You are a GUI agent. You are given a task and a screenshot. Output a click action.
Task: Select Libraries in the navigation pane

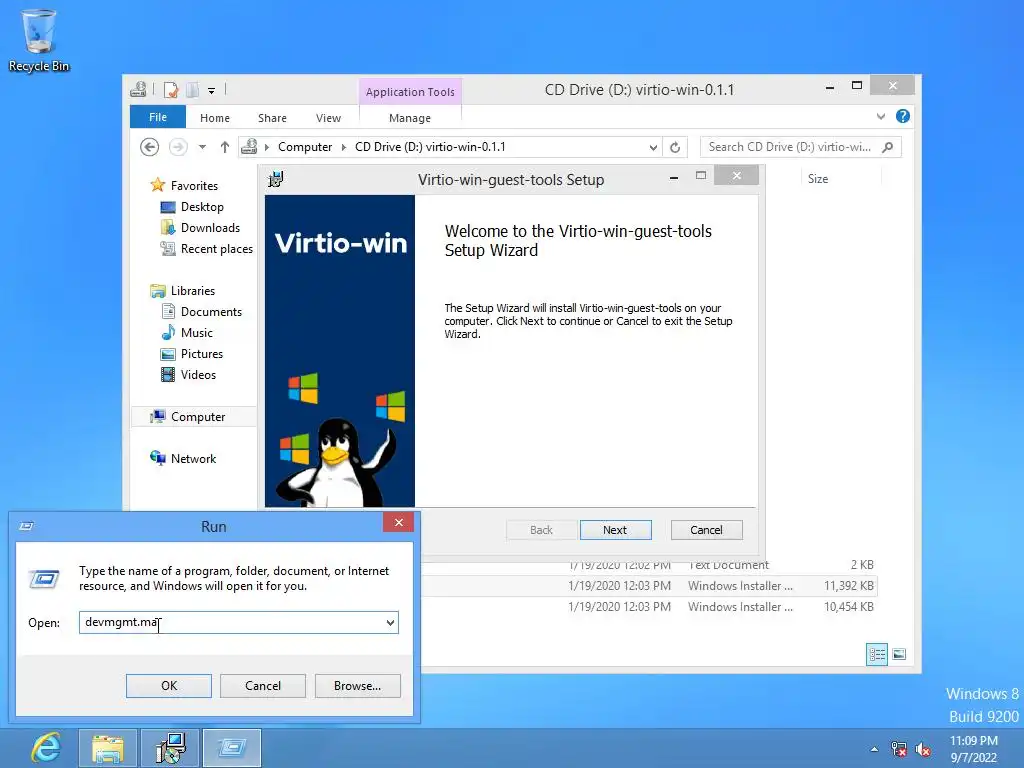[193, 291]
